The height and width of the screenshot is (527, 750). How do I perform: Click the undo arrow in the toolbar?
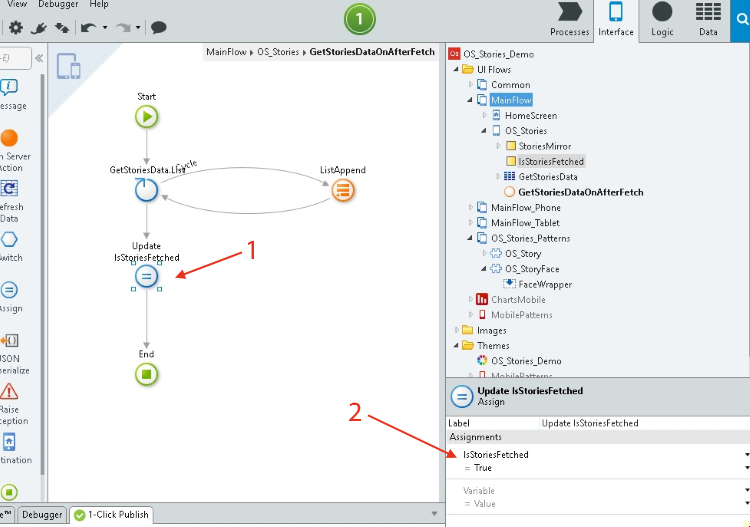click(87, 28)
